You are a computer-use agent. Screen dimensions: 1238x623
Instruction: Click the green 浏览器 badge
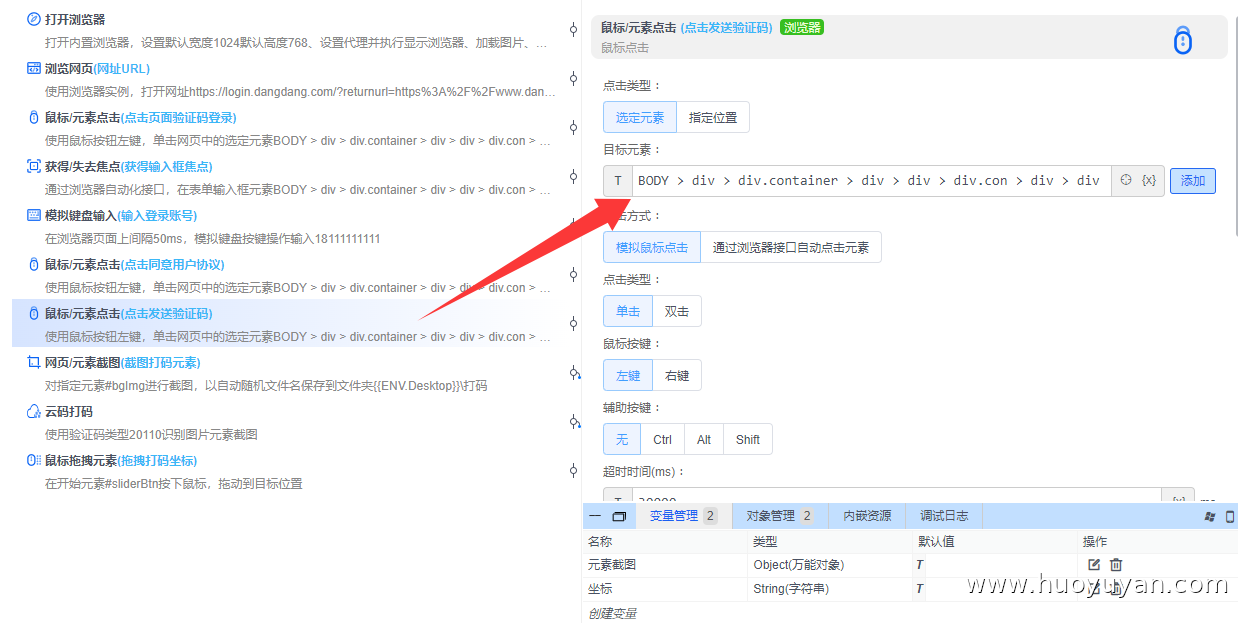(802, 27)
